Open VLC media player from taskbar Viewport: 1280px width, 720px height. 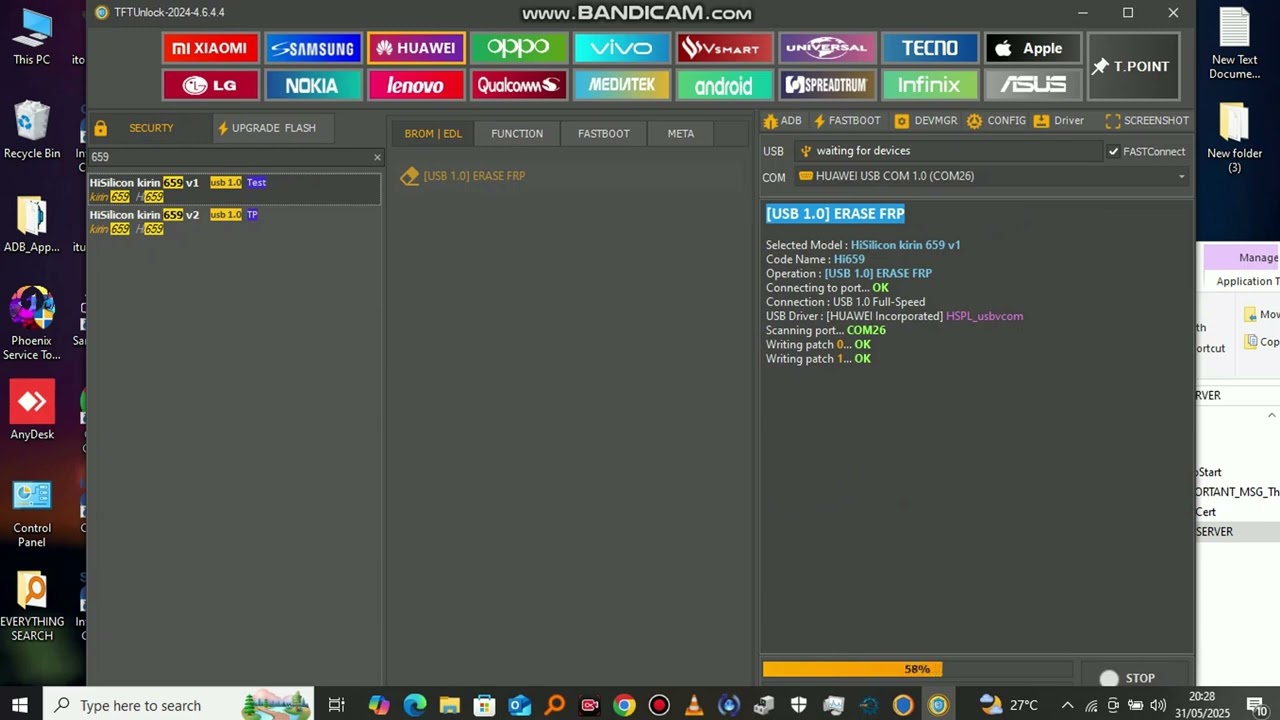693,705
